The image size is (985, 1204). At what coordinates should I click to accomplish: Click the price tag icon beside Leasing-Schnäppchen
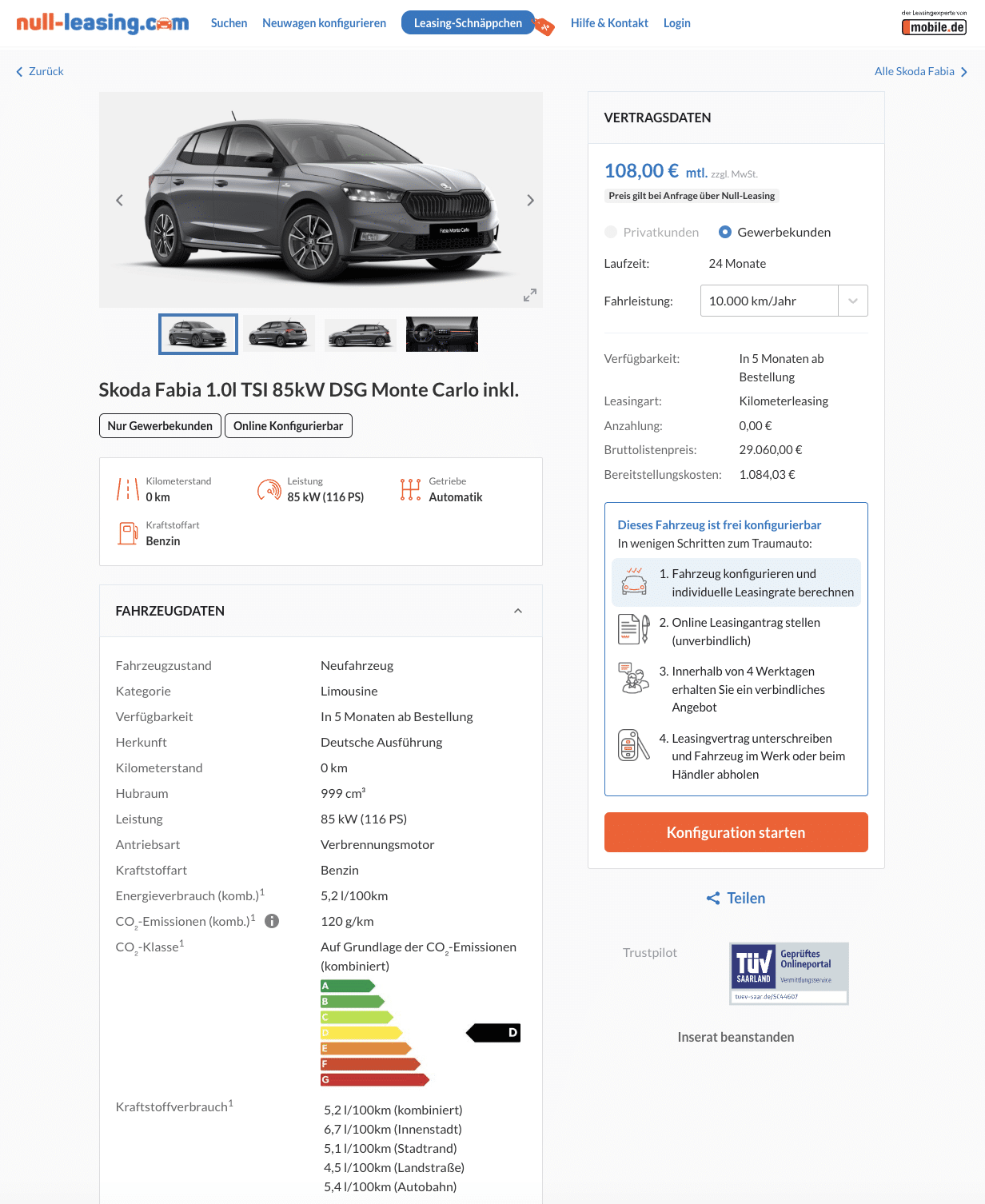[x=544, y=26]
